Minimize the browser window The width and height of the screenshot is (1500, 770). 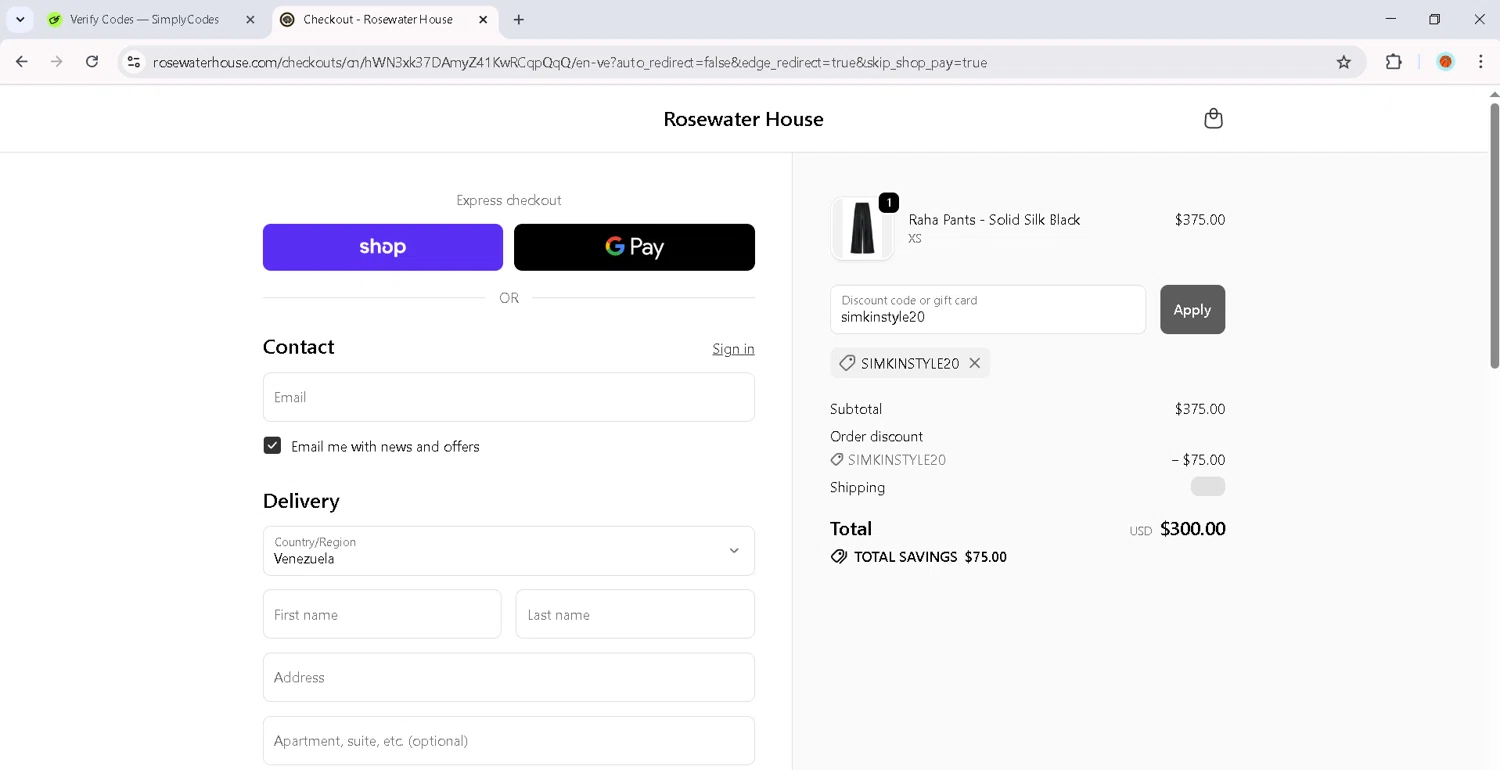pyautogui.click(x=1391, y=19)
